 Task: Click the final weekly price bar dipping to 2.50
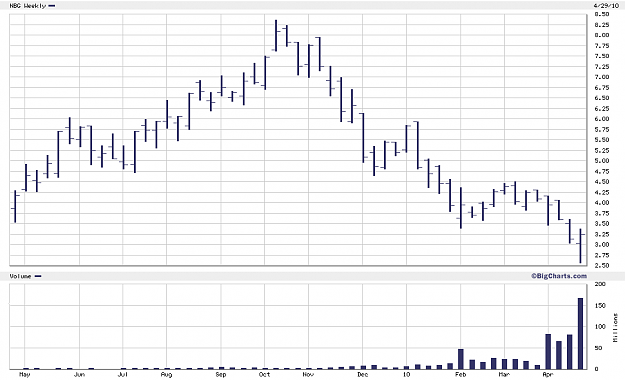click(580, 246)
